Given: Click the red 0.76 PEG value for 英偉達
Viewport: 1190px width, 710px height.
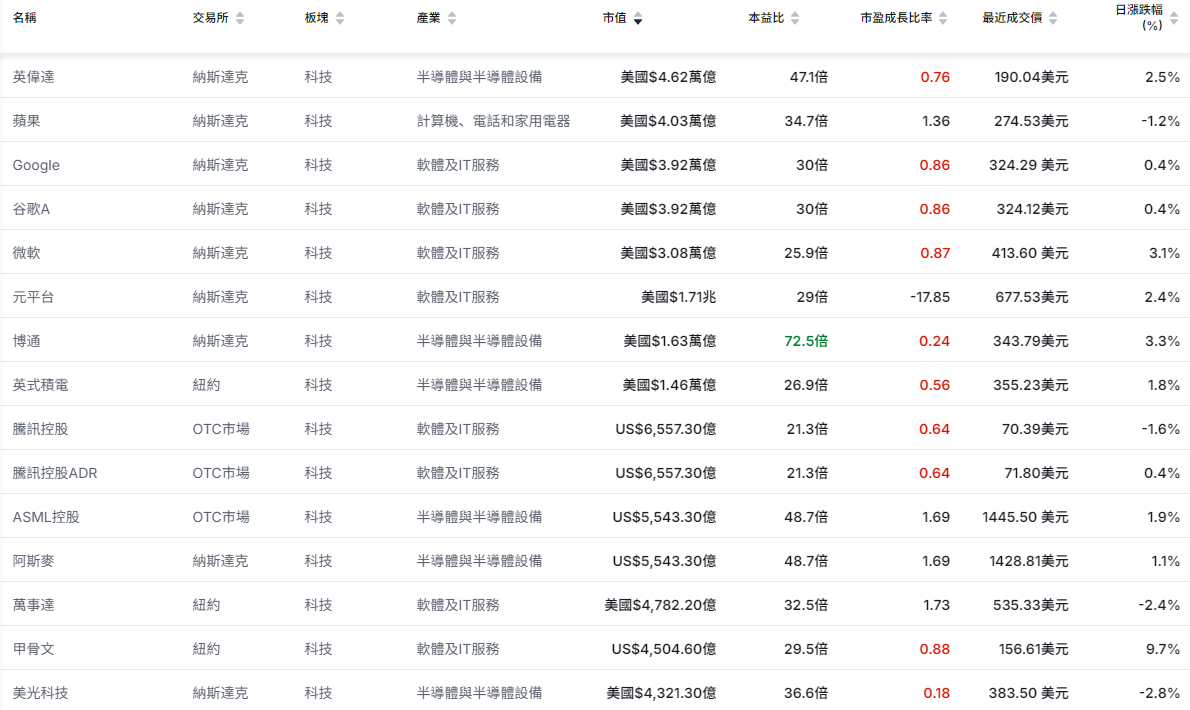Looking at the screenshot, I should 935,76.
